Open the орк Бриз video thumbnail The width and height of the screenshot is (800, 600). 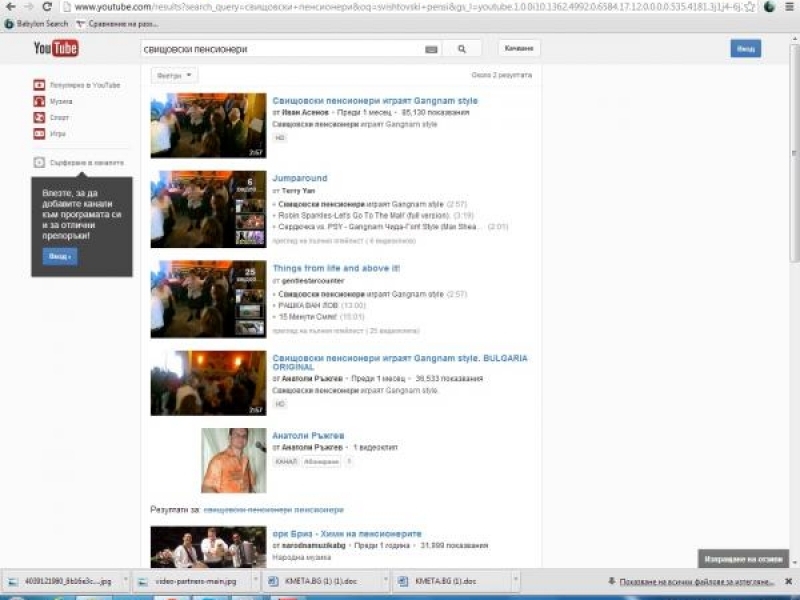(208, 547)
